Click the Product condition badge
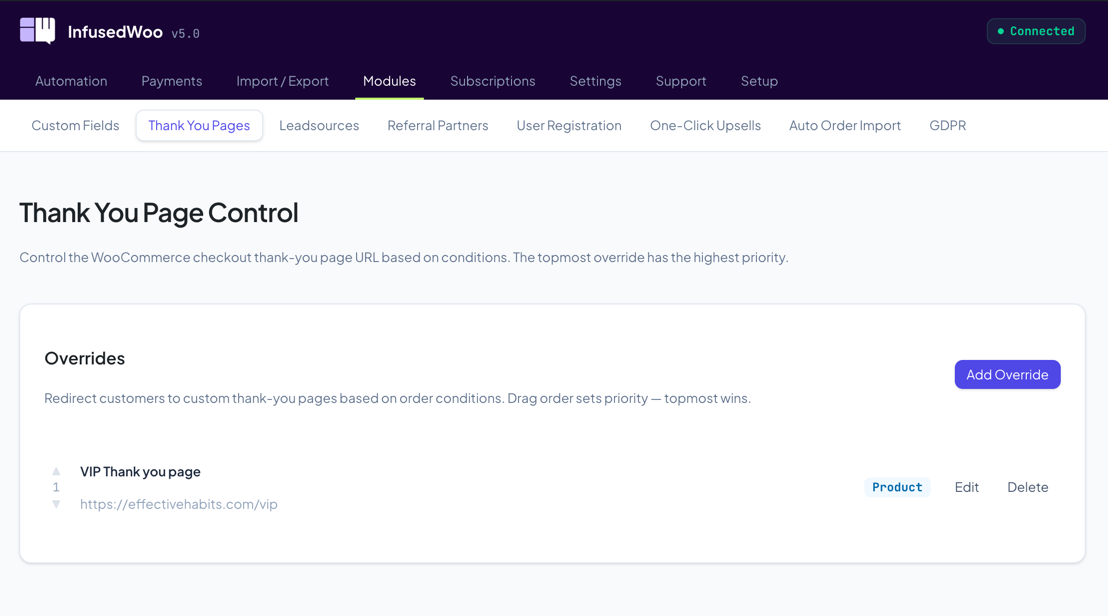The image size is (1108, 616). pos(897,487)
